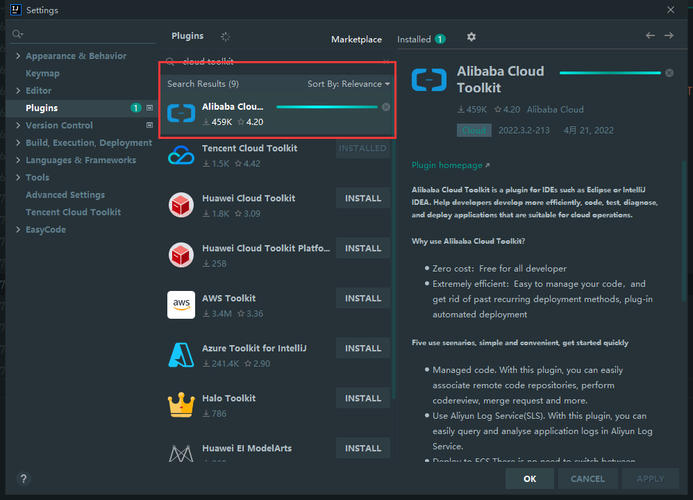The image size is (693, 500).
Task: Click the Installed tab count badge
Action: [x=440, y=39]
